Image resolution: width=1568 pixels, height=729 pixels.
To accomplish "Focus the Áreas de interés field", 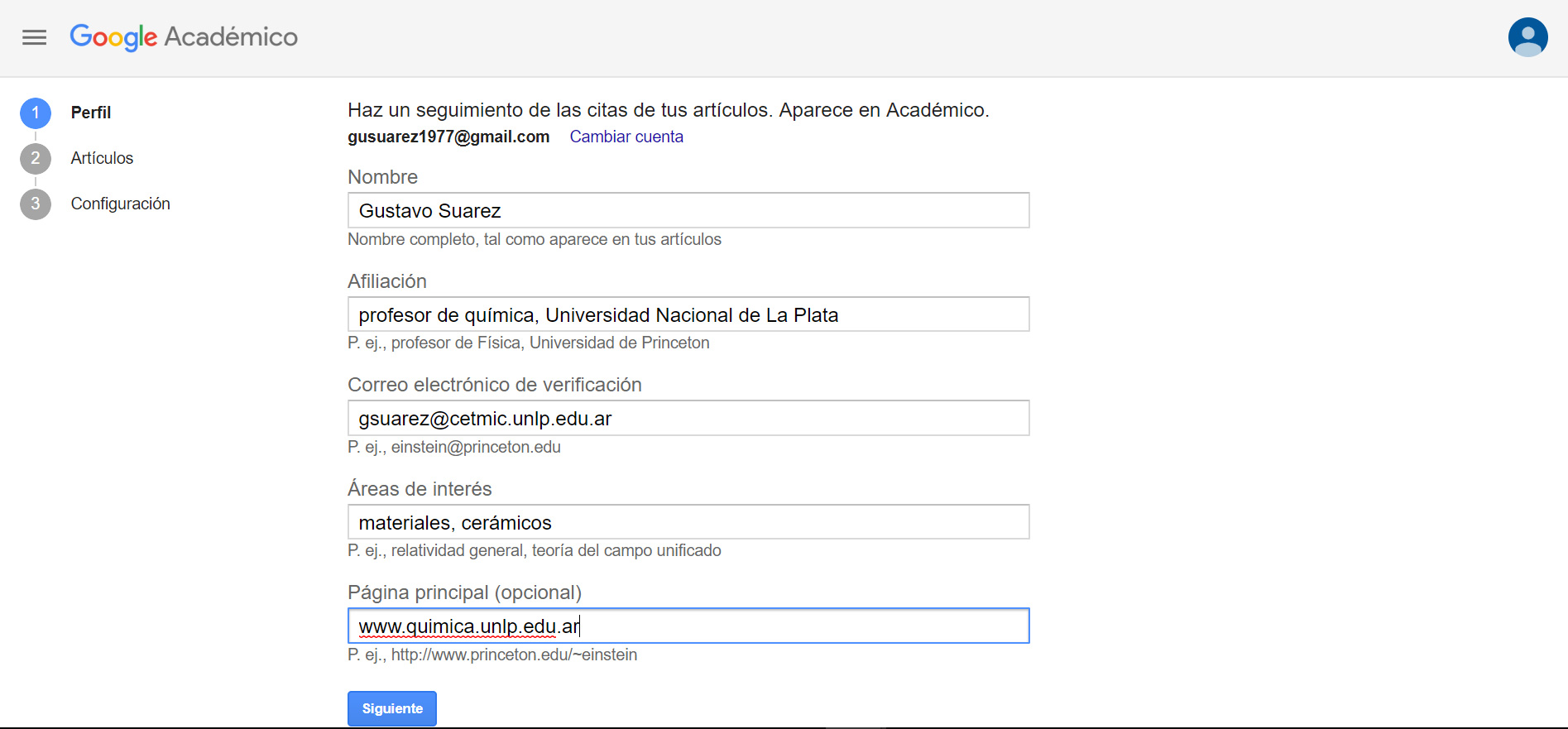I will pos(688,522).
